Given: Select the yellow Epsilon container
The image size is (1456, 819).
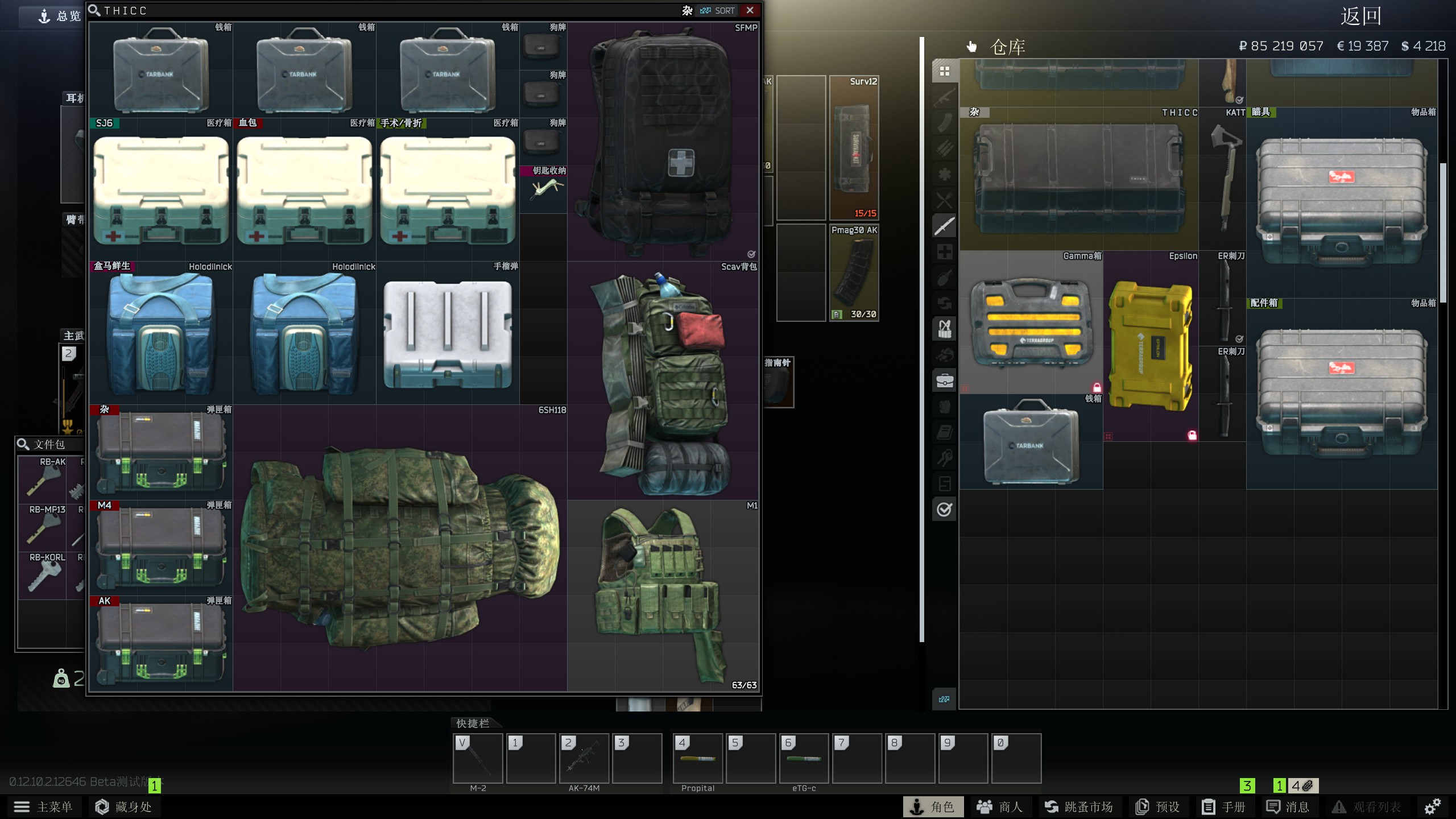Looking at the screenshot, I should point(1150,346).
